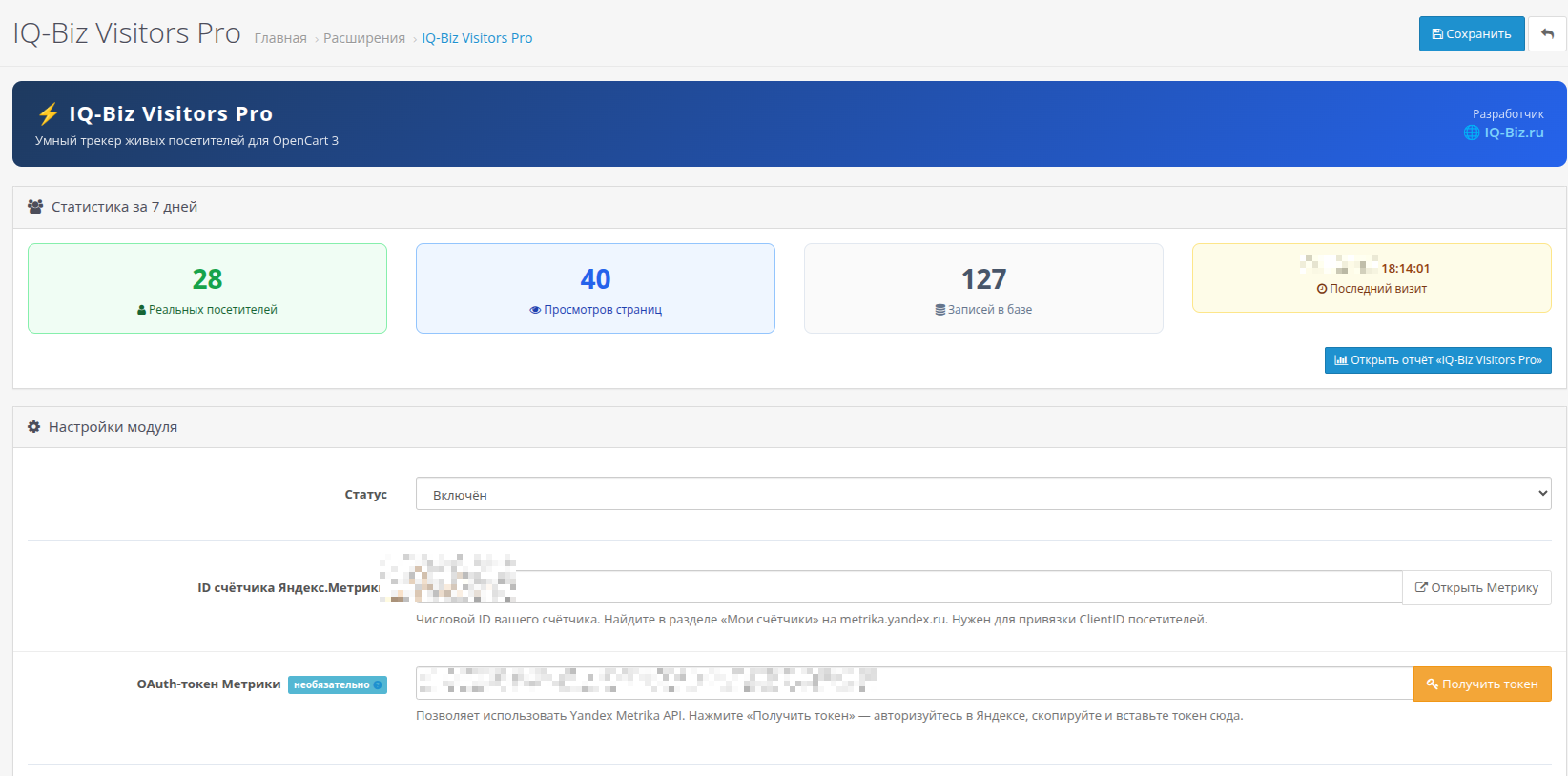Click the Yandex Metrika counter ID field
This screenshot has height=776, width=1568.
coord(909,587)
